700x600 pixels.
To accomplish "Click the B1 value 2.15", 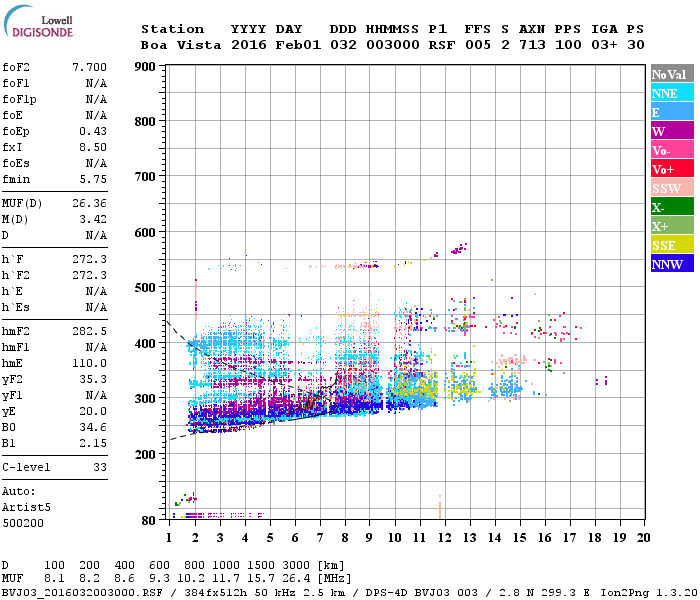I will tap(93, 444).
